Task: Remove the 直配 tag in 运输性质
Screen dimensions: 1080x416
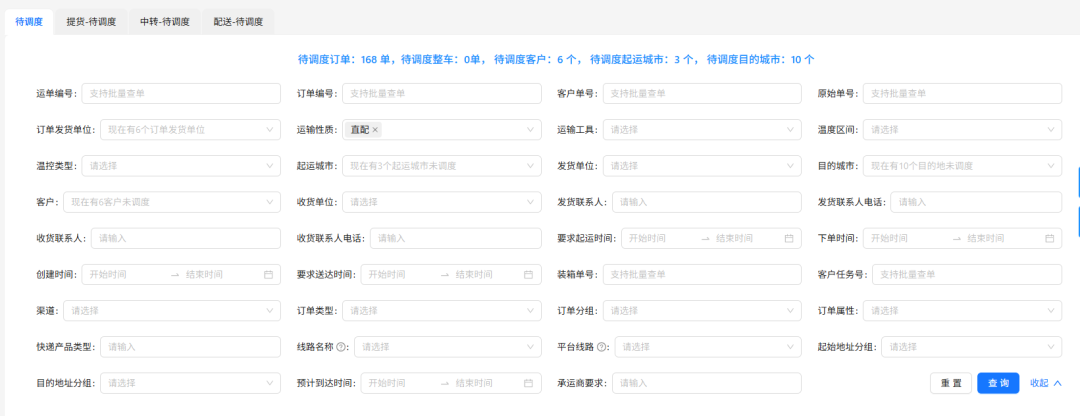Action: click(375, 129)
